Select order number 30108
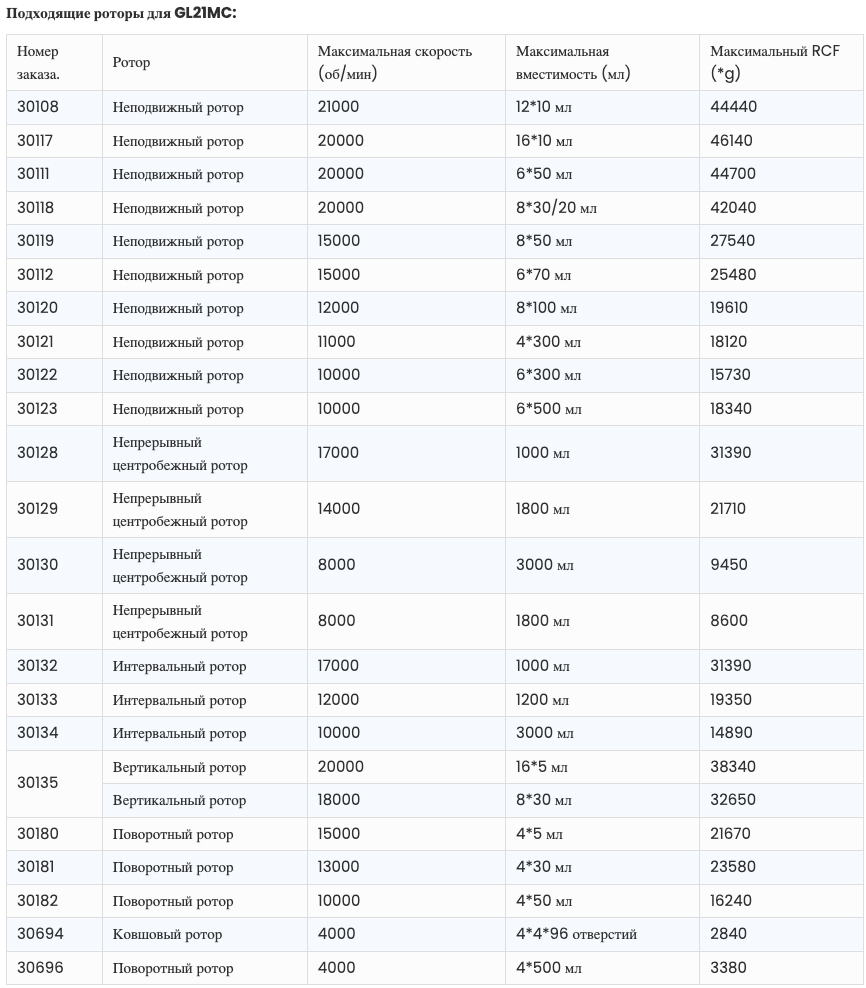Viewport: 866px width, 988px height. pos(38,107)
